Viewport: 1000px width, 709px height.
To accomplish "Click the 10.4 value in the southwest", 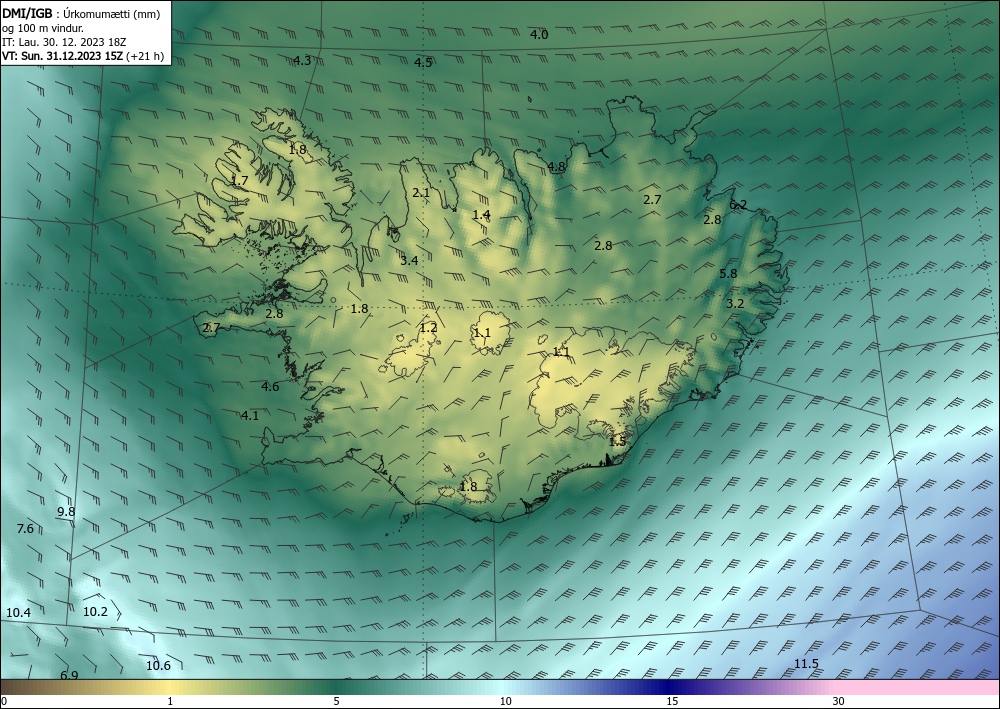I will tap(18, 613).
